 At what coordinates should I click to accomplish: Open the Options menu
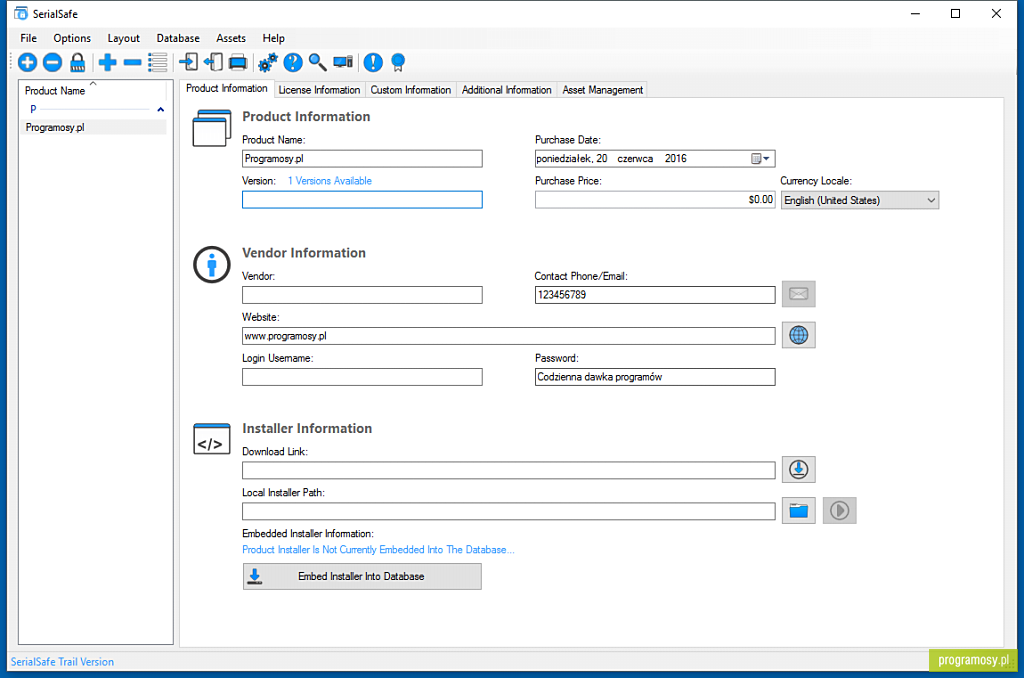[72, 38]
